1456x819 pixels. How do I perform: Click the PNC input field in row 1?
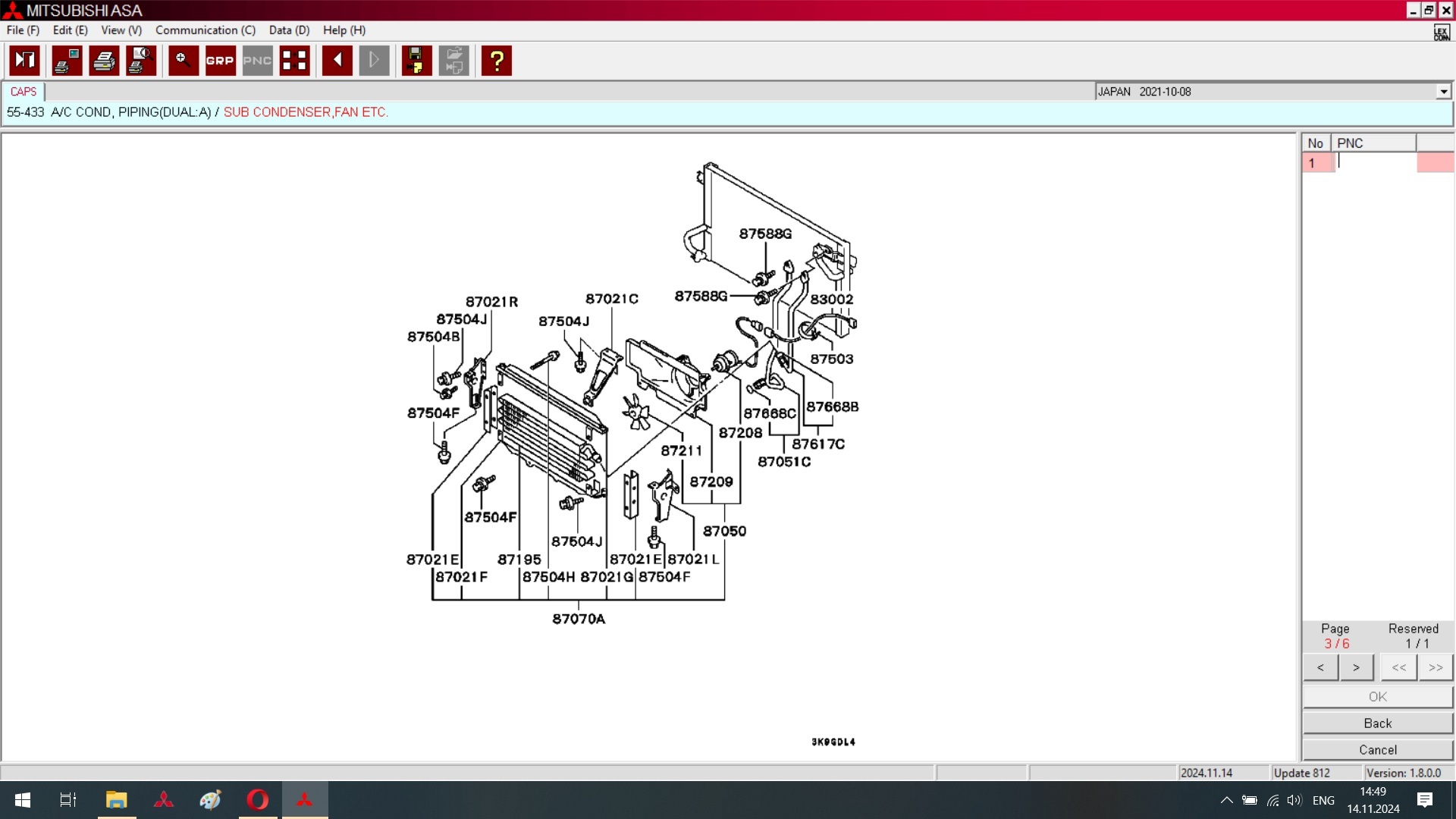click(x=1375, y=162)
